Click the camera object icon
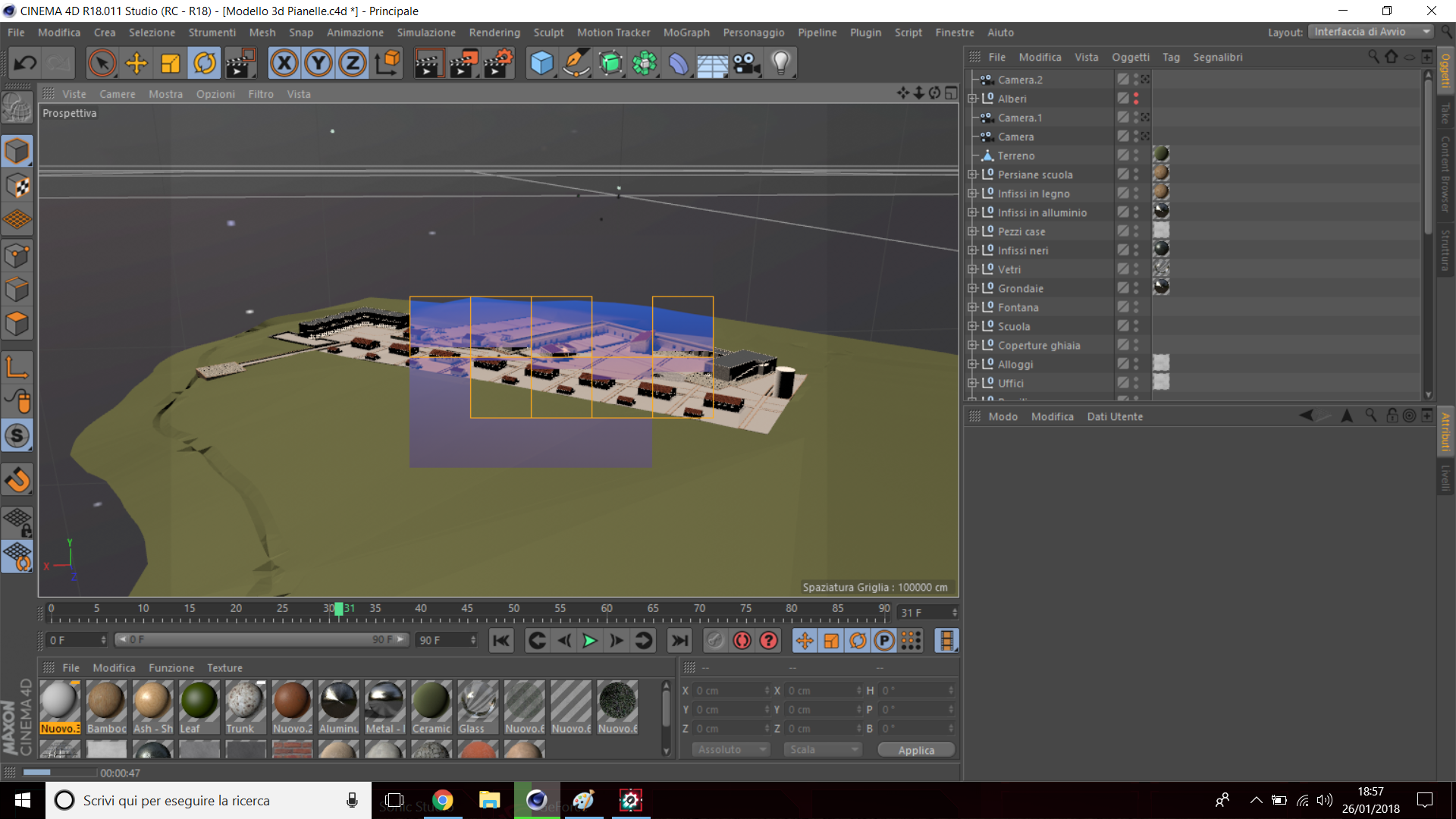 coord(746,63)
